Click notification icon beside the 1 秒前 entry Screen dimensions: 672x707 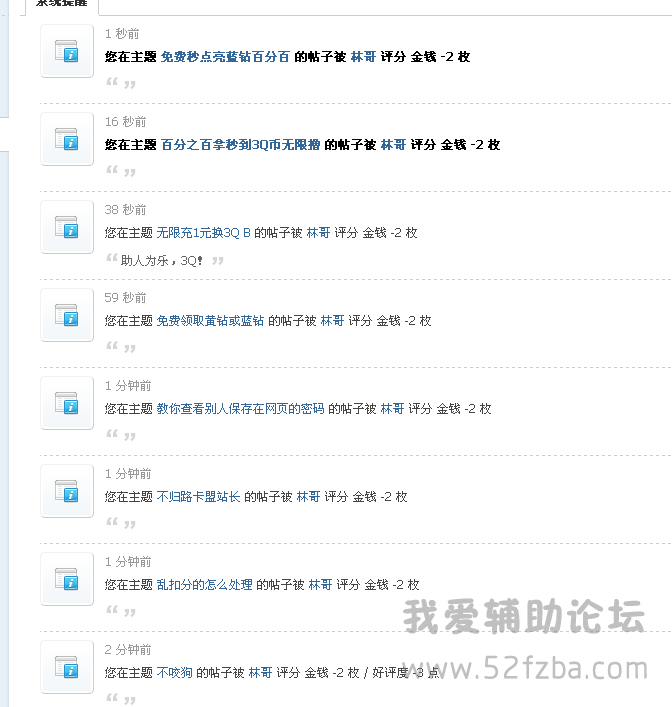(x=67, y=51)
